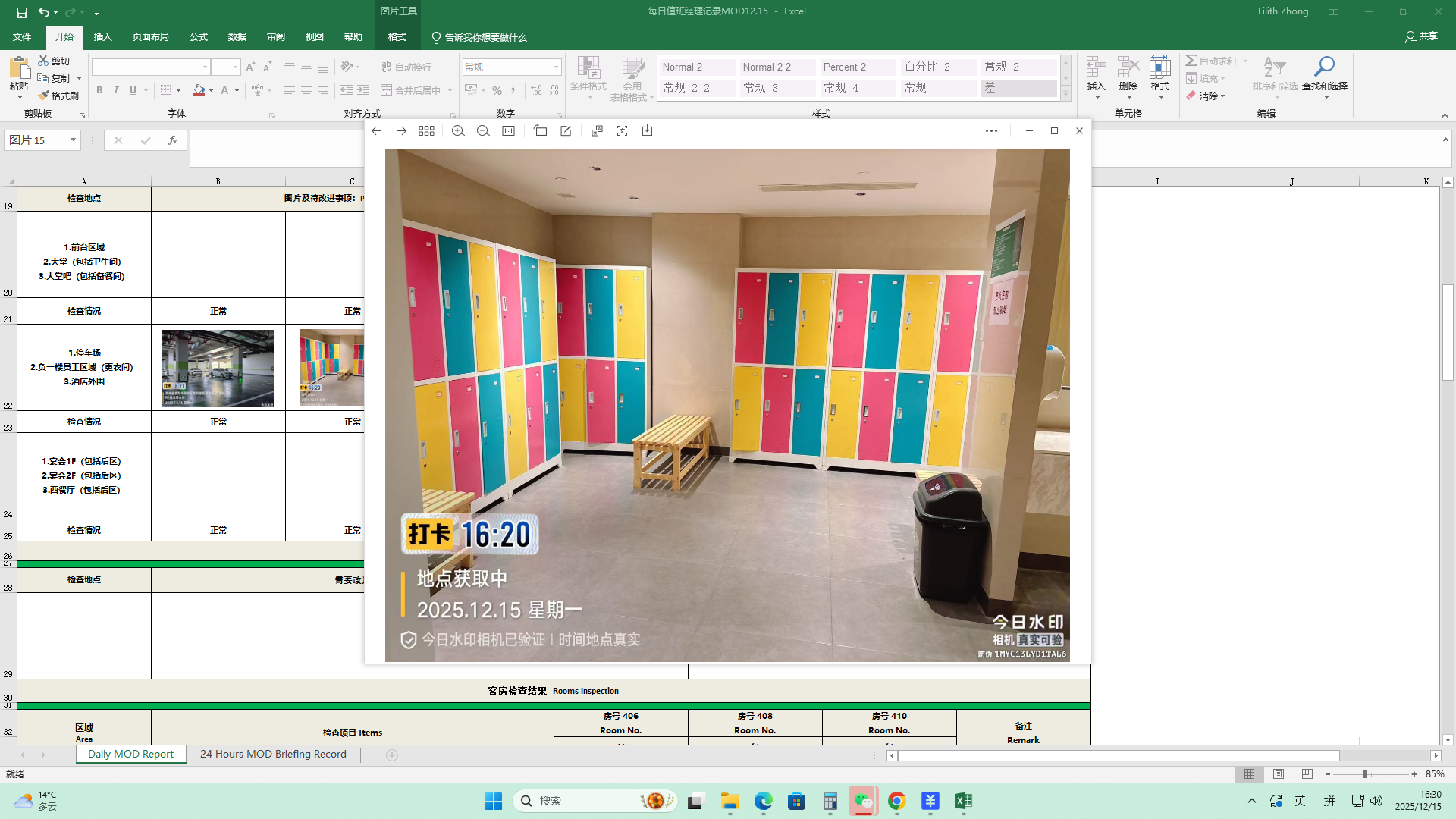Viewport: 1456px width, 819px height.
Task: Select the parking lot photo thumbnail
Action: click(218, 369)
